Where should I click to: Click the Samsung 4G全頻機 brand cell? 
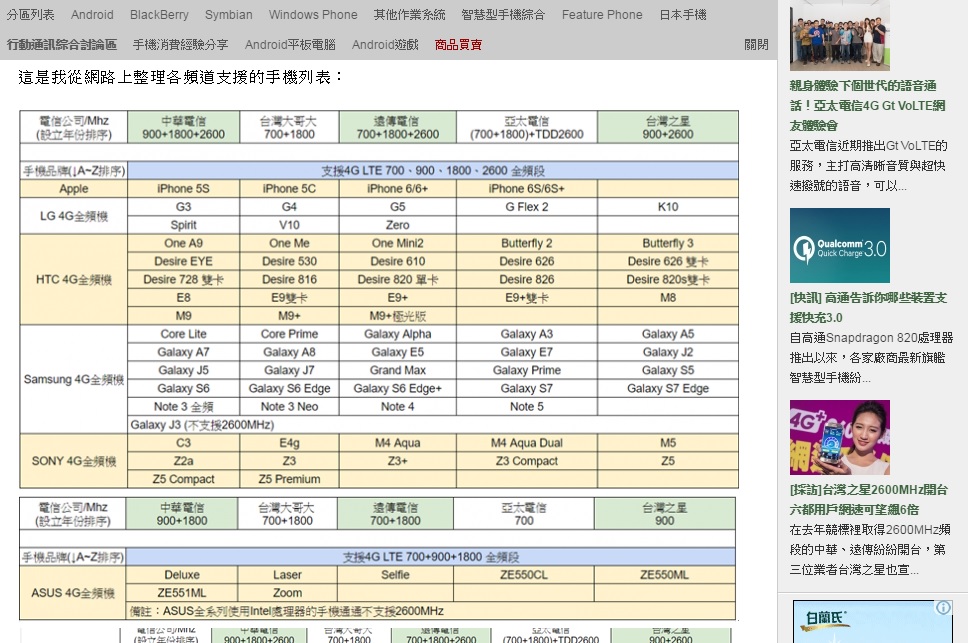74,379
